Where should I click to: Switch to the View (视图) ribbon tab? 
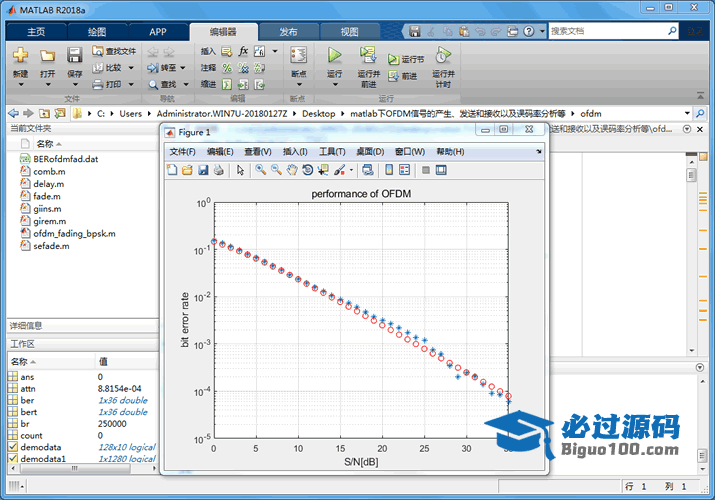coord(350,32)
